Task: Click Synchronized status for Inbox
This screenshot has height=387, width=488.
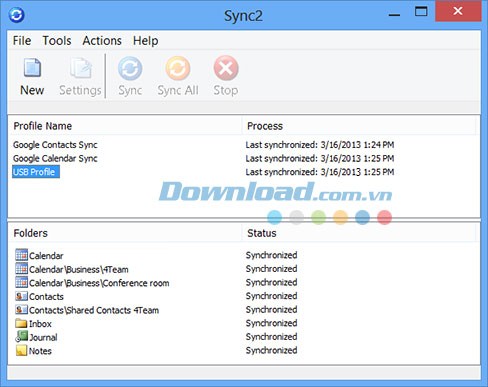Action: tap(271, 323)
